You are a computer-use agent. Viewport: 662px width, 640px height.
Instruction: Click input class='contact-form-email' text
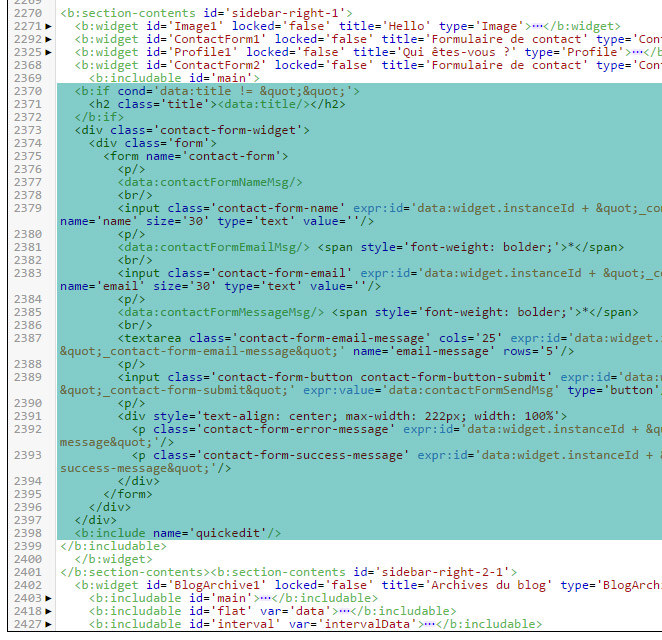tap(235, 274)
